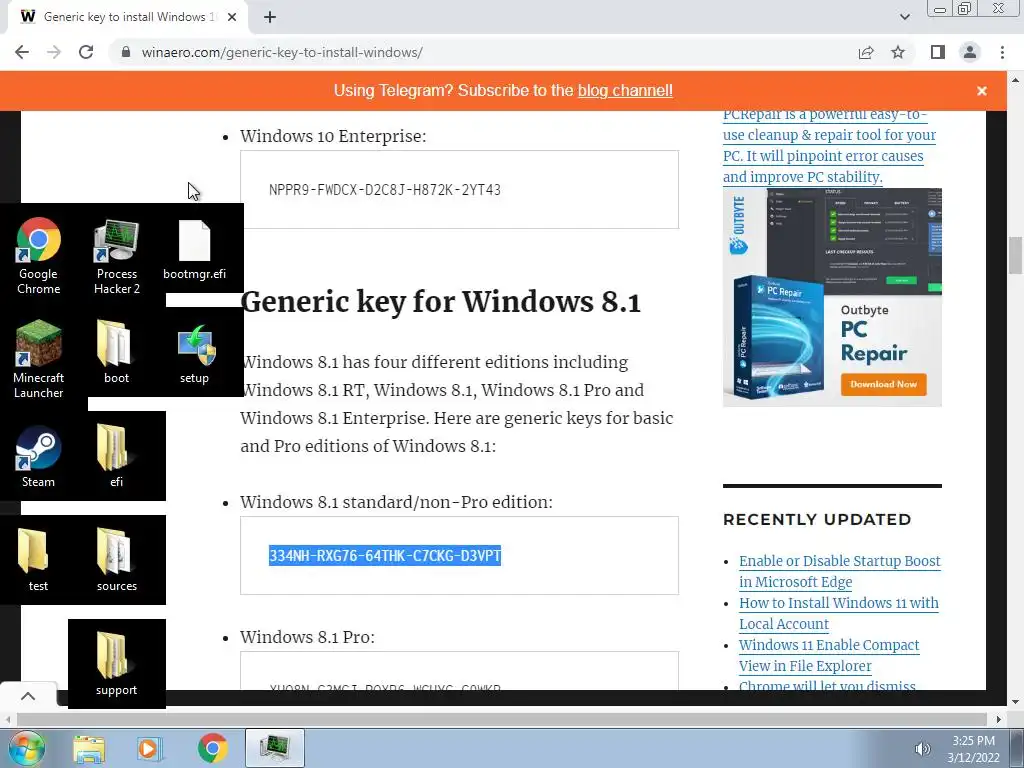
Task: Select the test folder icon
Action: [x=38, y=560]
